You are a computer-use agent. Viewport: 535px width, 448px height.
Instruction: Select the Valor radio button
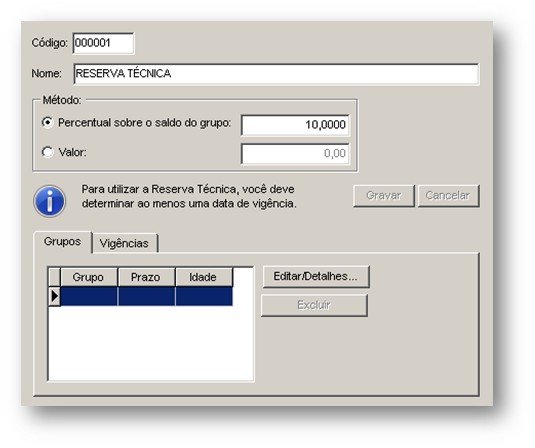(47, 152)
